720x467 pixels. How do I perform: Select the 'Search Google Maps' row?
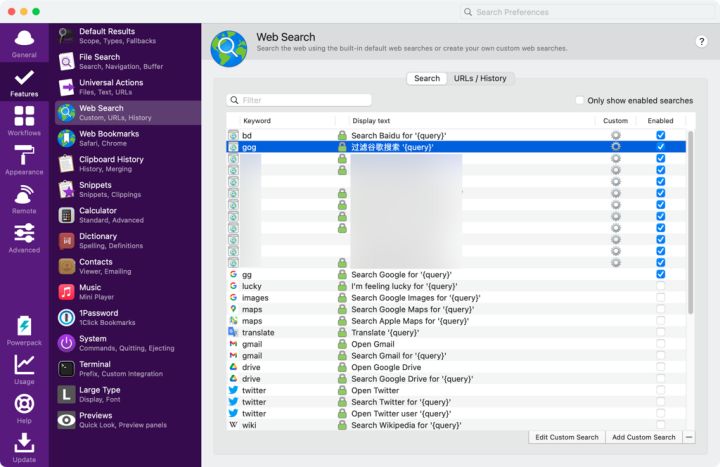click(x=456, y=309)
